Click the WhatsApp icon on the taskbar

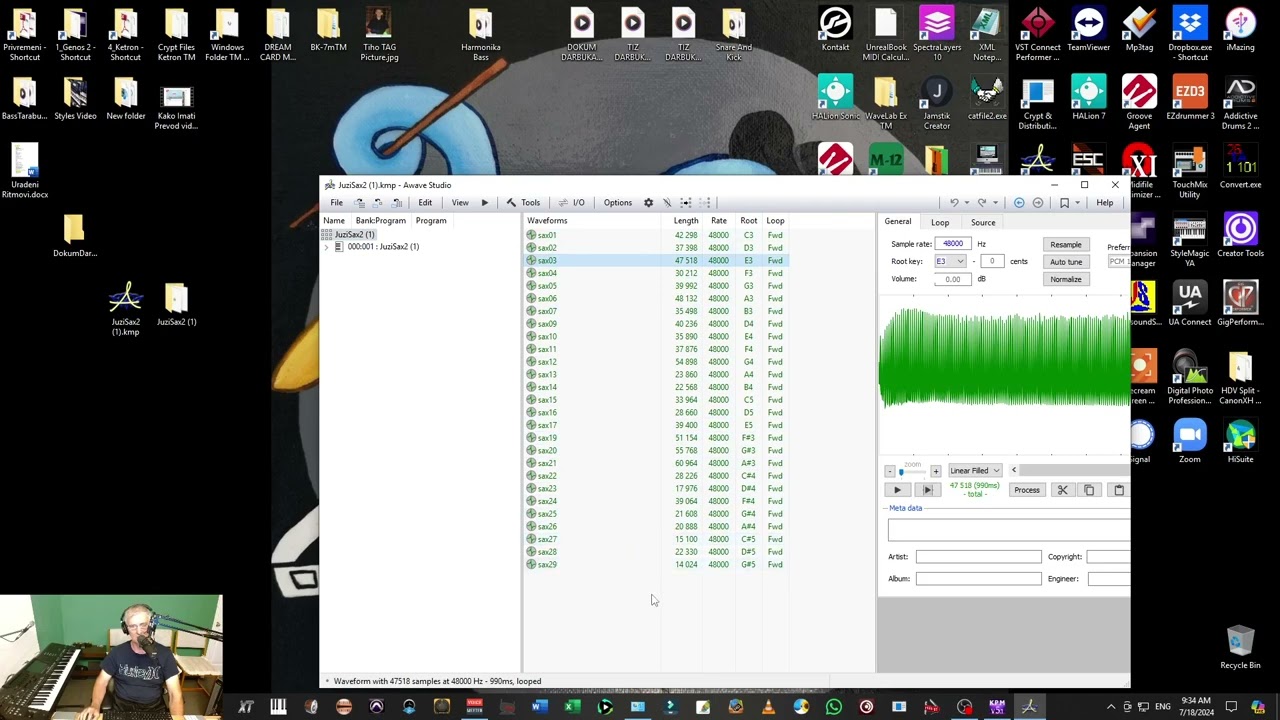tap(834, 707)
